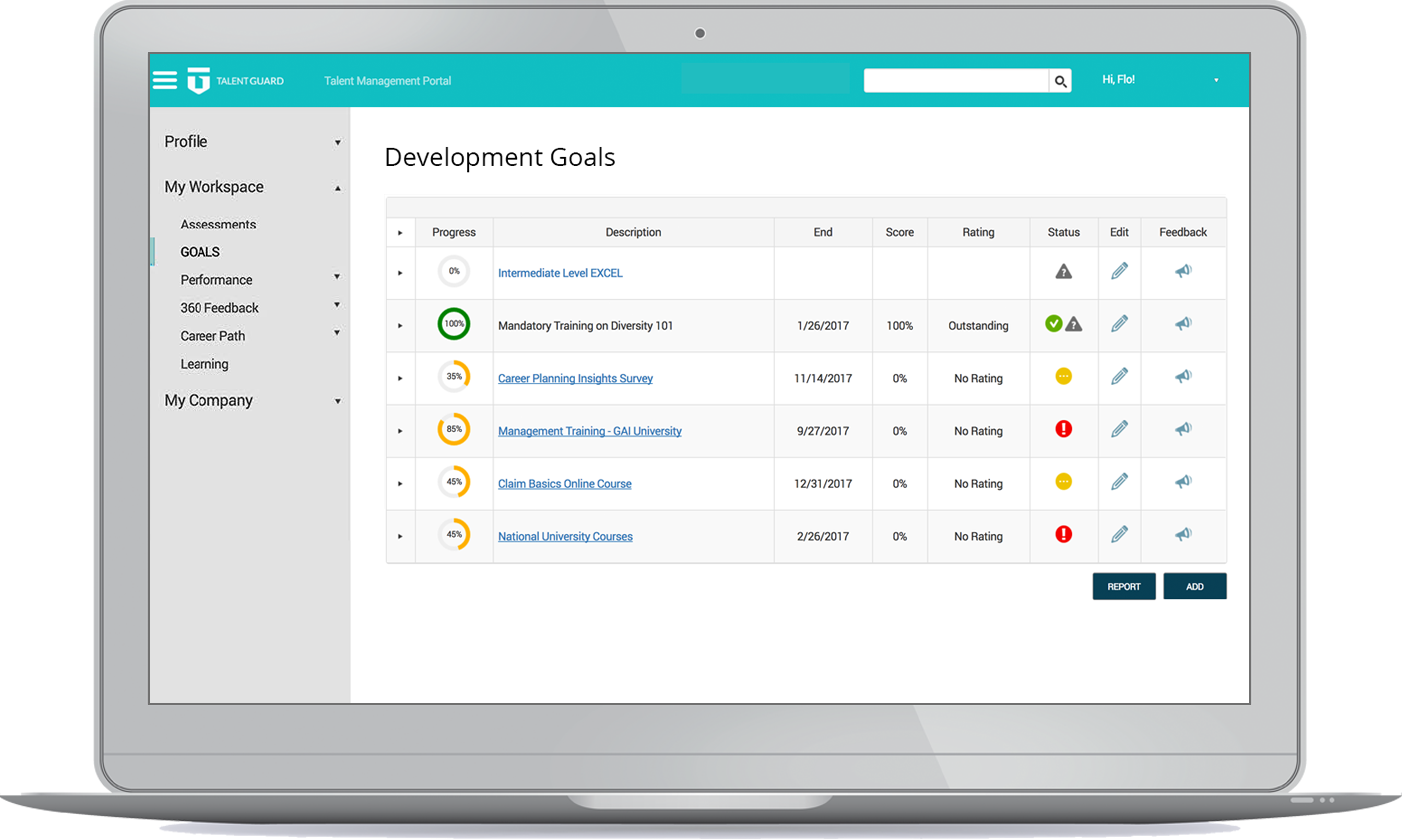Open feedback megaphone for Career Planning Insights Survey

(x=1183, y=377)
